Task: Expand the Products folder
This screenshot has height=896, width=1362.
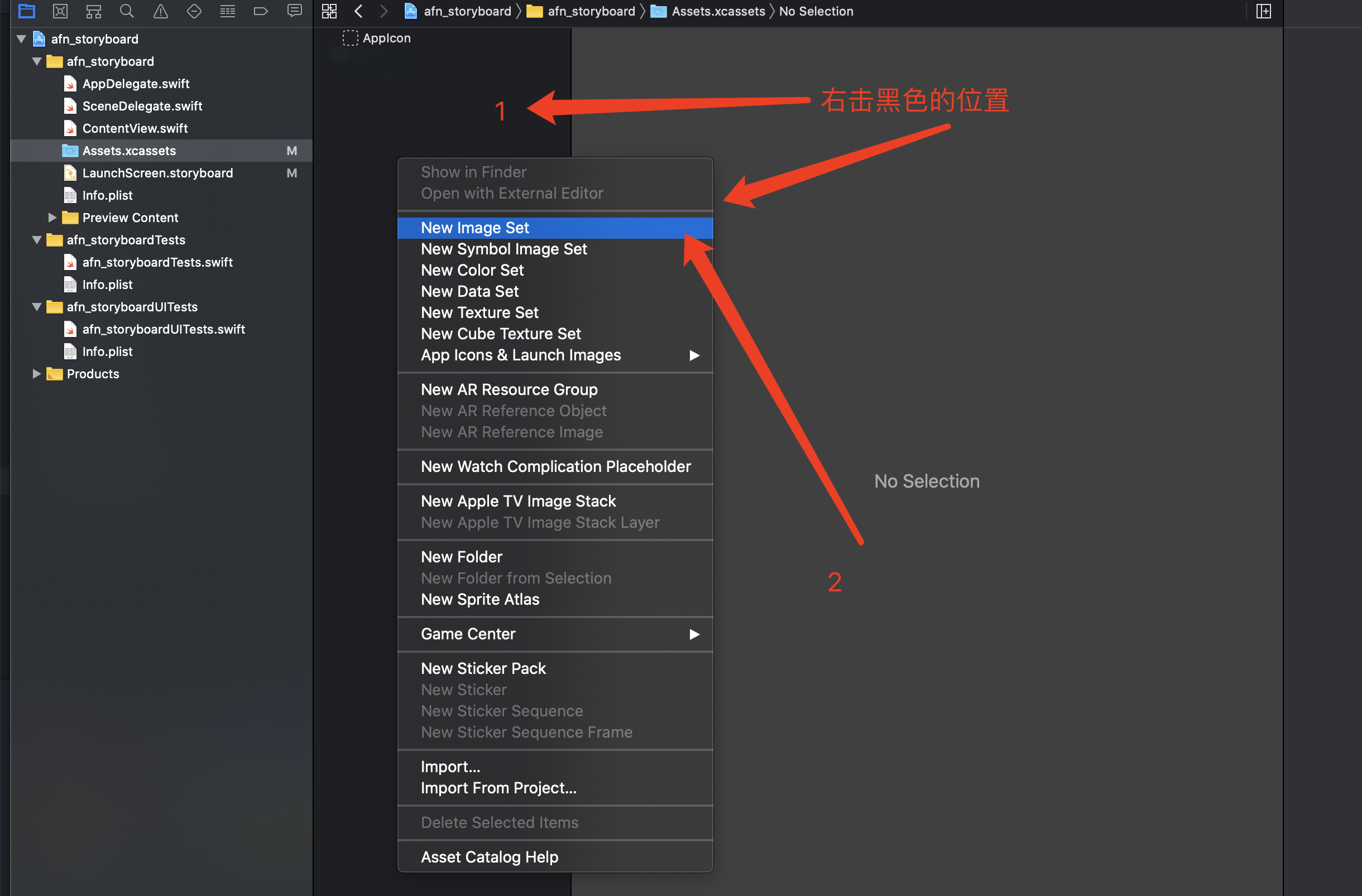Action: pyautogui.click(x=36, y=373)
